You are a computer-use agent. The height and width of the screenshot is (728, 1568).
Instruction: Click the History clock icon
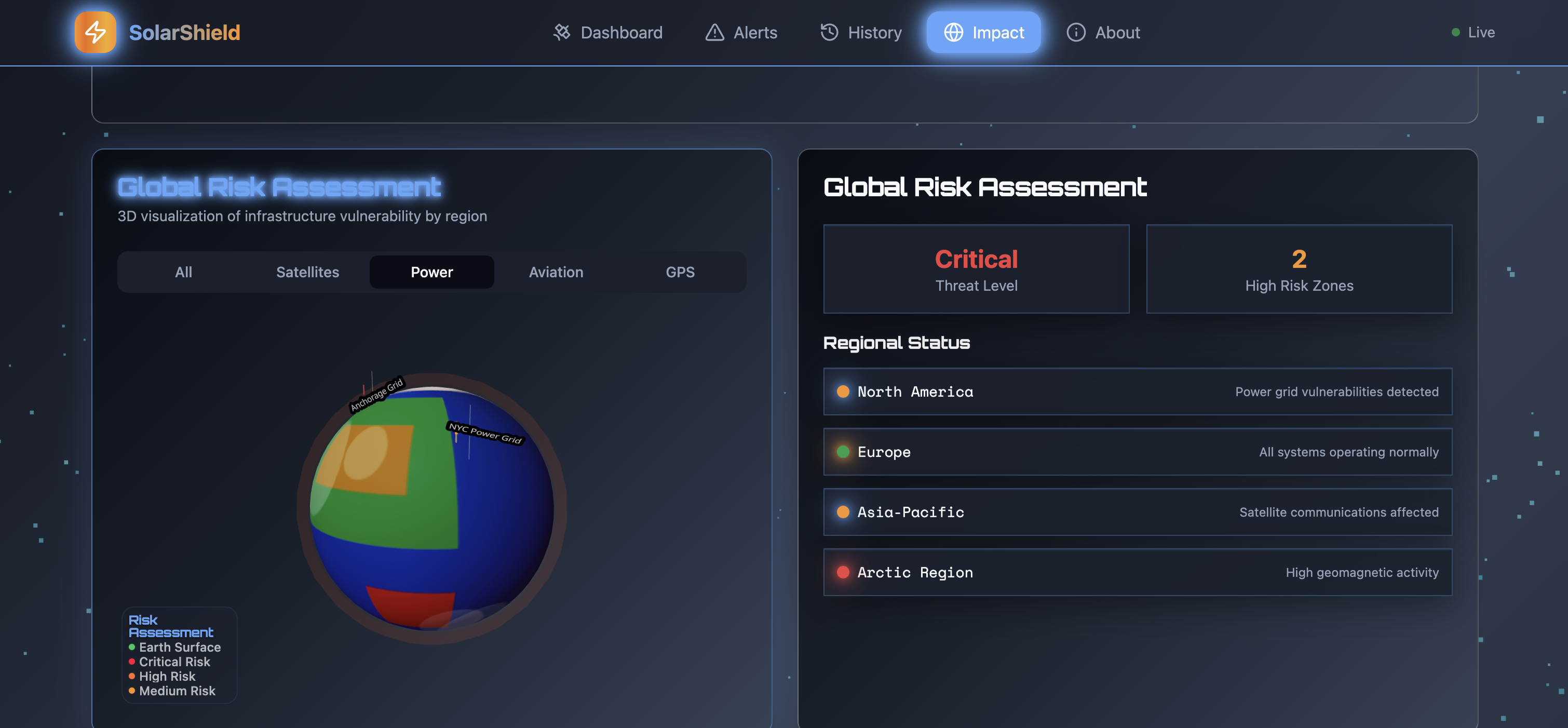(829, 32)
